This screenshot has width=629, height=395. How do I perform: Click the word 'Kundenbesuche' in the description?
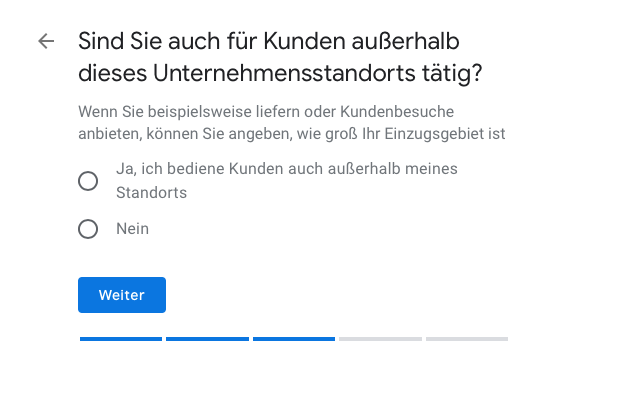coord(397,111)
